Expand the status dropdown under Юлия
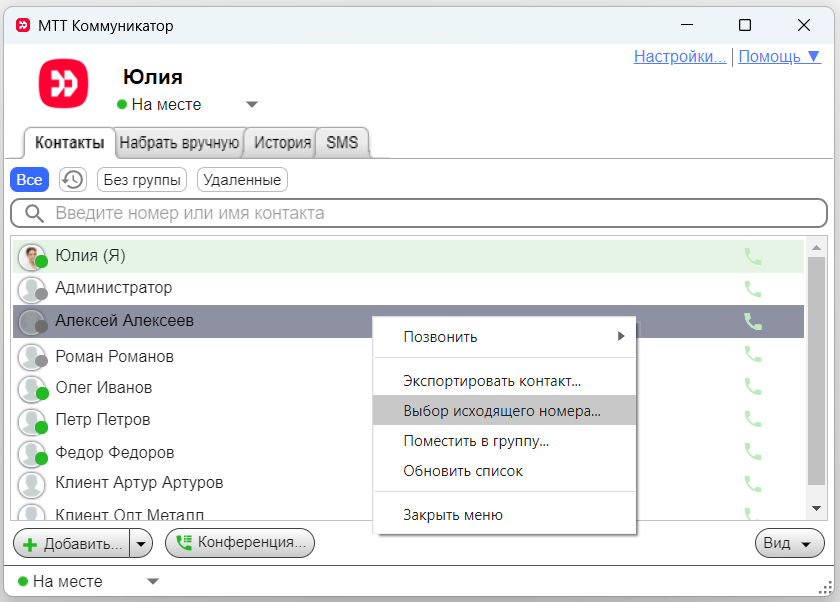Screen dimensions: 840x602 click(252, 105)
